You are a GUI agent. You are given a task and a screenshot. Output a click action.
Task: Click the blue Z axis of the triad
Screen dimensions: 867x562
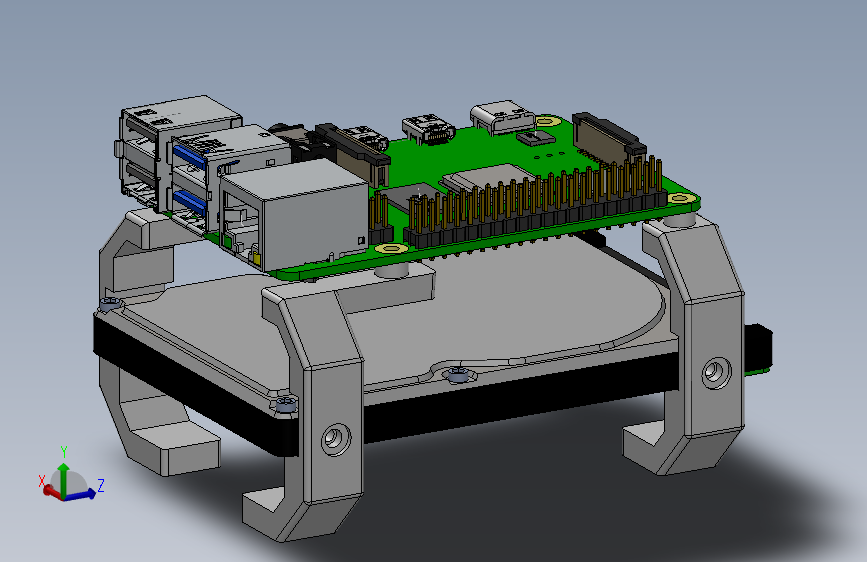82,495
